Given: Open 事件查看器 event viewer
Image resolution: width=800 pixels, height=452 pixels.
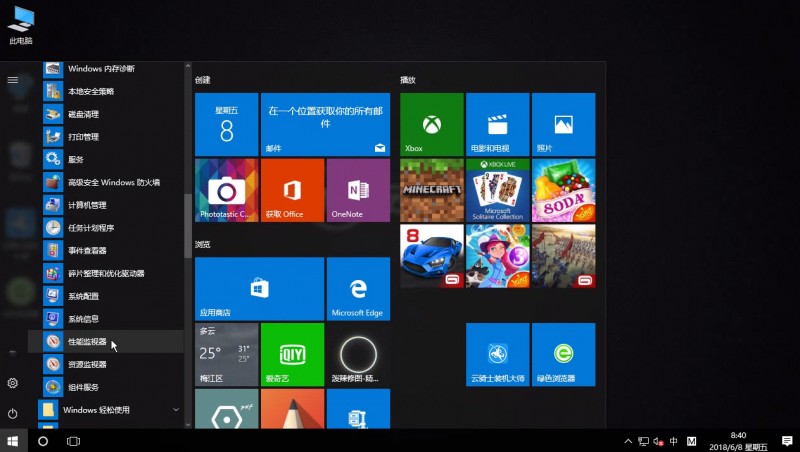Looking at the screenshot, I should click(106, 250).
